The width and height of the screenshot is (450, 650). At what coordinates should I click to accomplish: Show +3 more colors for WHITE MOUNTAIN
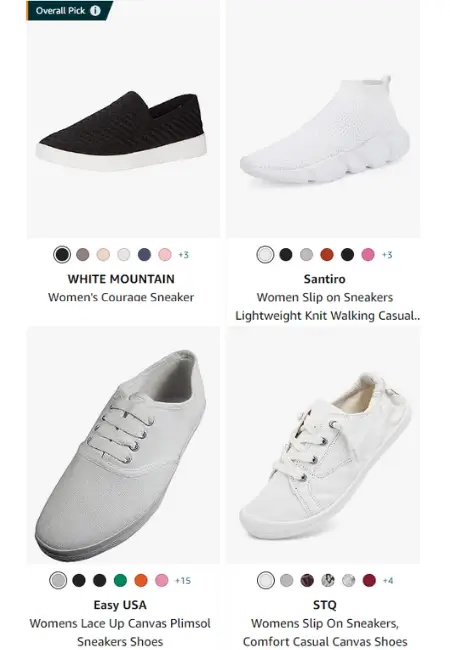point(184,255)
